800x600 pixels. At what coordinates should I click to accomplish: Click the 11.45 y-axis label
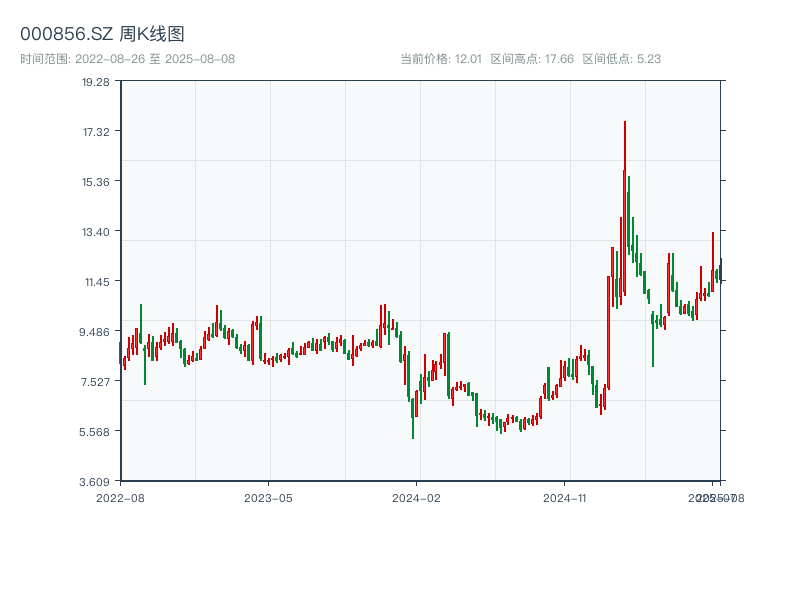click(x=96, y=282)
